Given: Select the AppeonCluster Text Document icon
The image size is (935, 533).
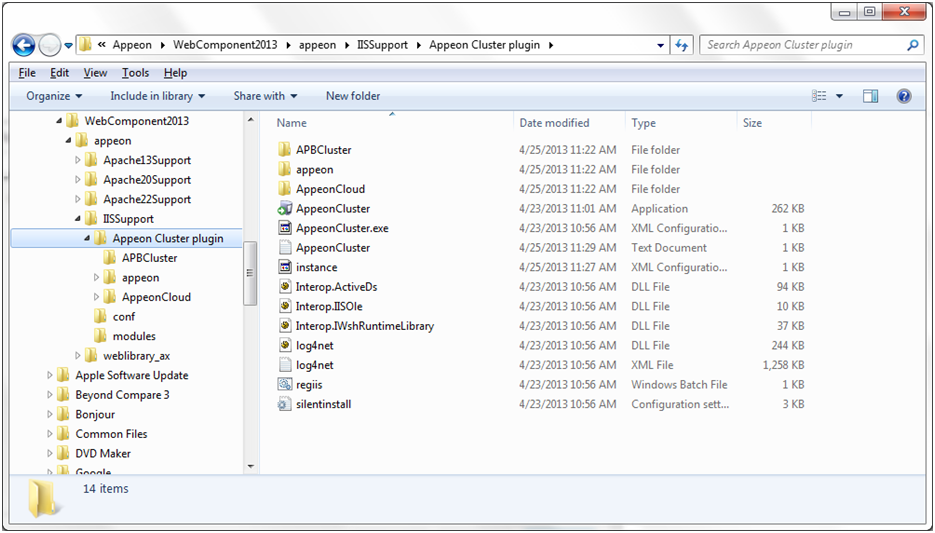Looking at the screenshot, I should (285, 247).
